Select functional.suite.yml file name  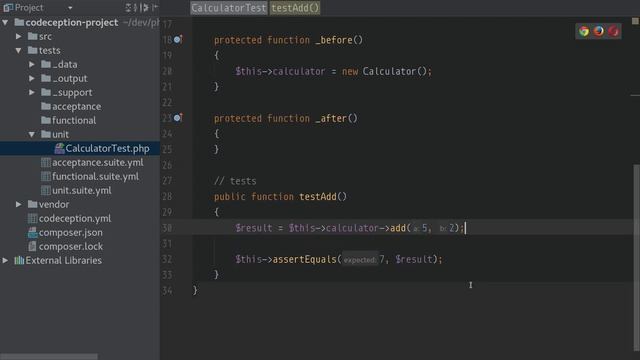point(95,176)
